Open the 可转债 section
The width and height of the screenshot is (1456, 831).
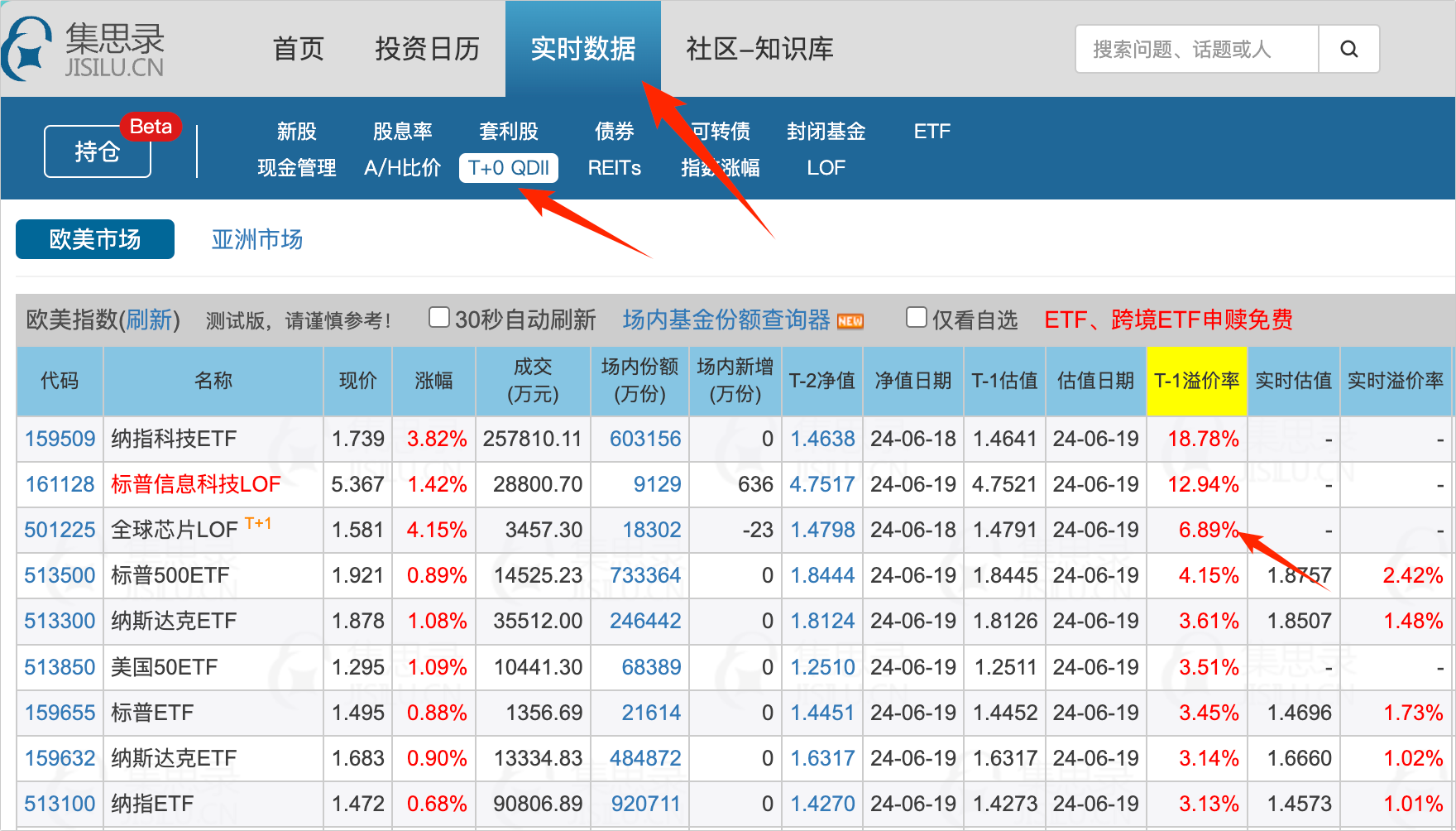[721, 132]
